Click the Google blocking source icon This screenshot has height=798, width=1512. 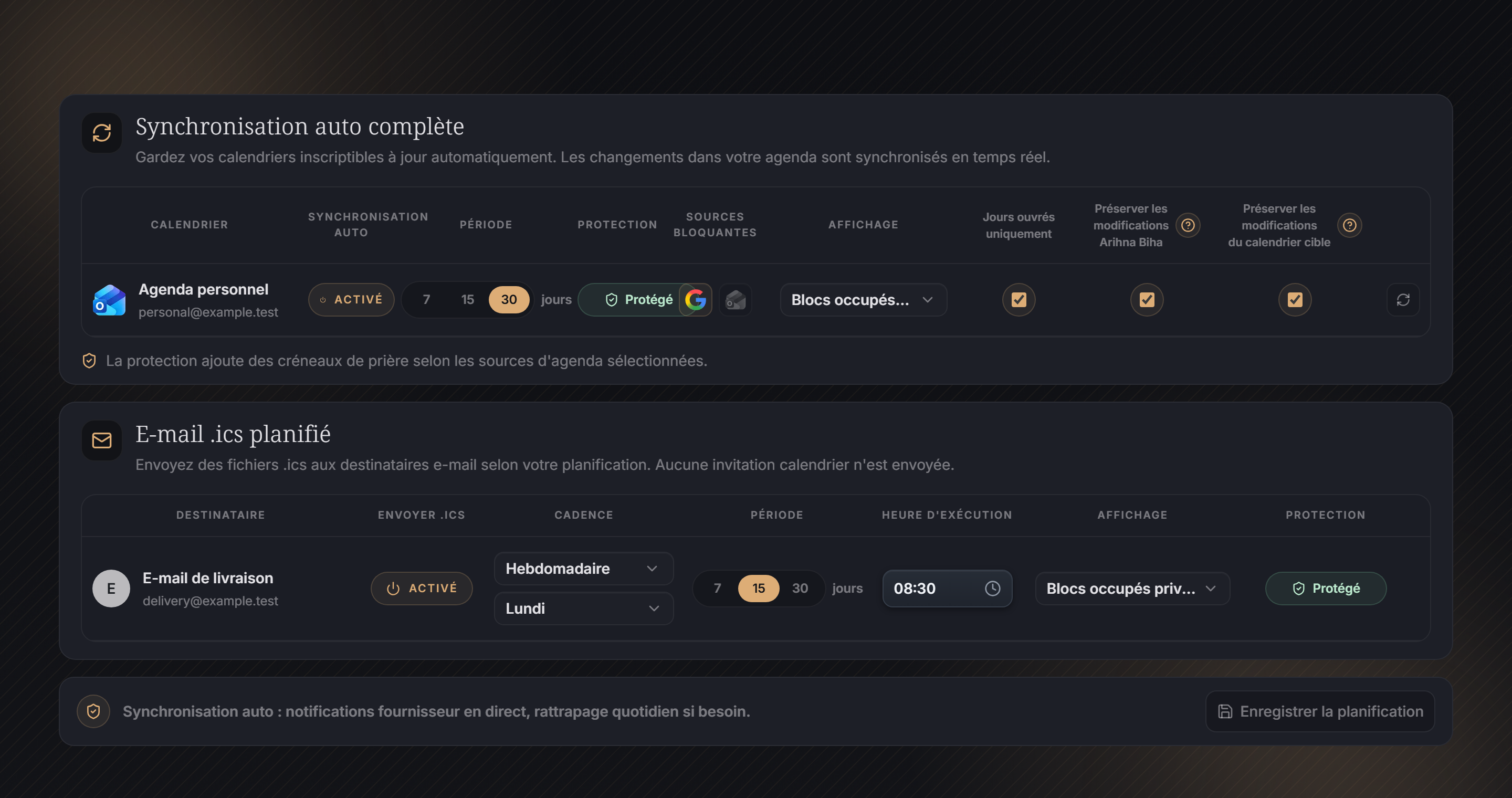click(696, 300)
